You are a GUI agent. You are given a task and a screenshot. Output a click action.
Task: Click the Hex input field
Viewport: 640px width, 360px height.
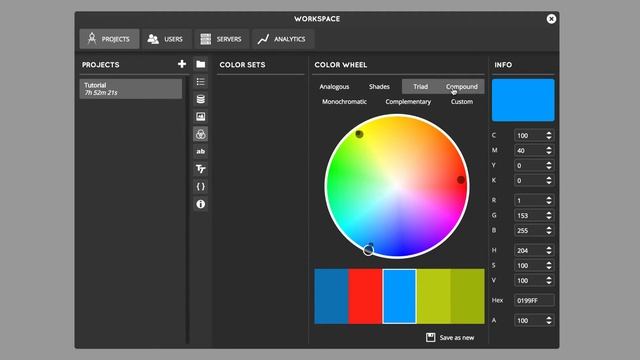pos(534,300)
